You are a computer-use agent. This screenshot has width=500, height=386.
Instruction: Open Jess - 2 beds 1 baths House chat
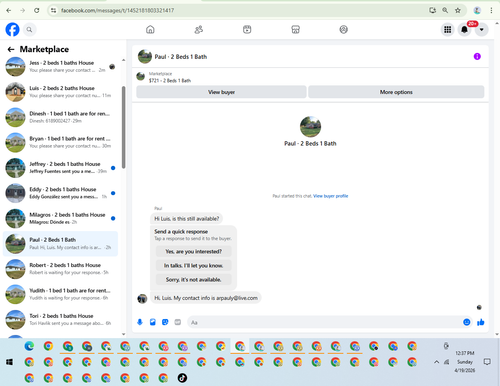(60, 66)
